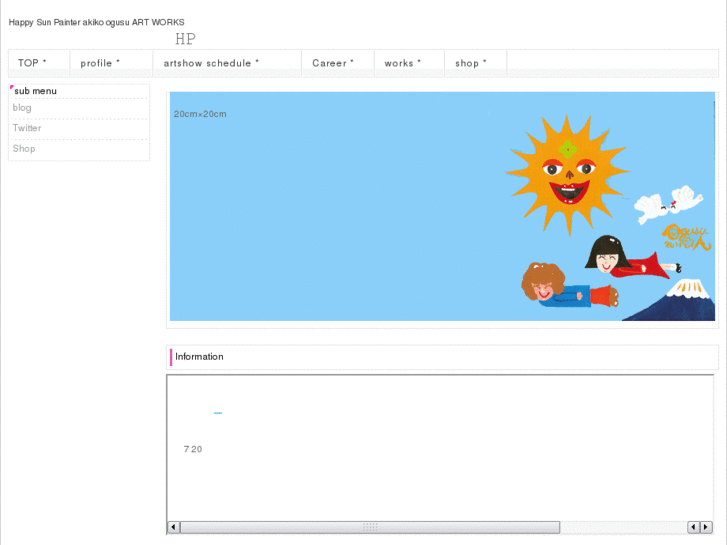Click the orange artist signature logo
The height and width of the screenshot is (545, 727).
(686, 238)
